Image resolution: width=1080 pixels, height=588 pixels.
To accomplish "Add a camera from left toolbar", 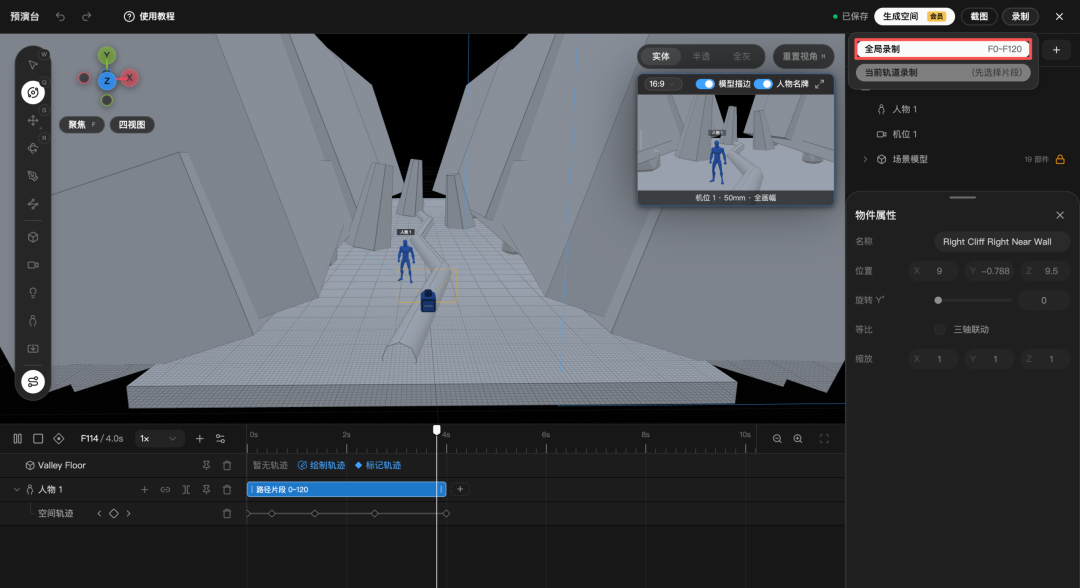I will click(32, 265).
